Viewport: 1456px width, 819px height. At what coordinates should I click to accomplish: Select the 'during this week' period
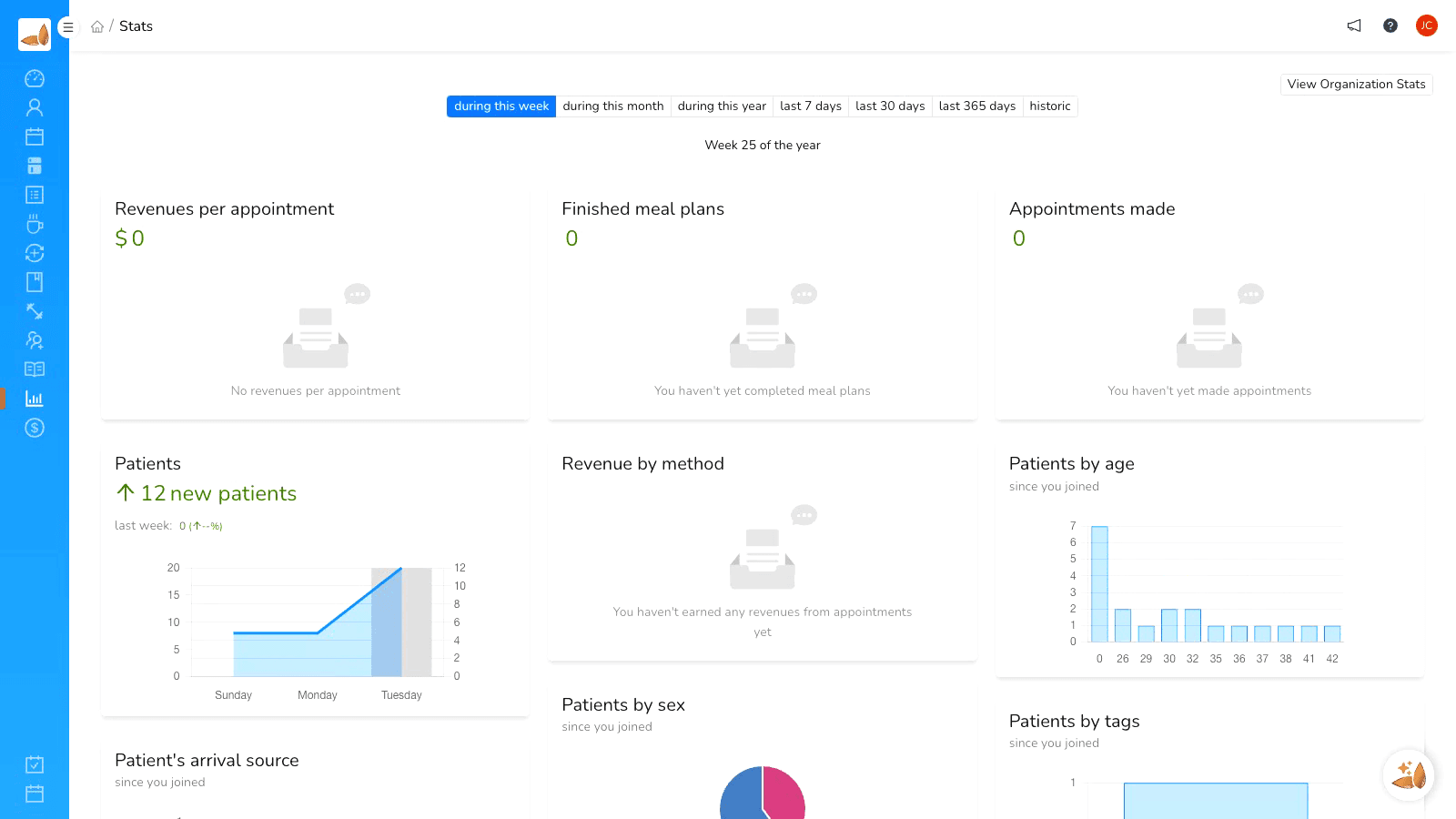pyautogui.click(x=501, y=106)
